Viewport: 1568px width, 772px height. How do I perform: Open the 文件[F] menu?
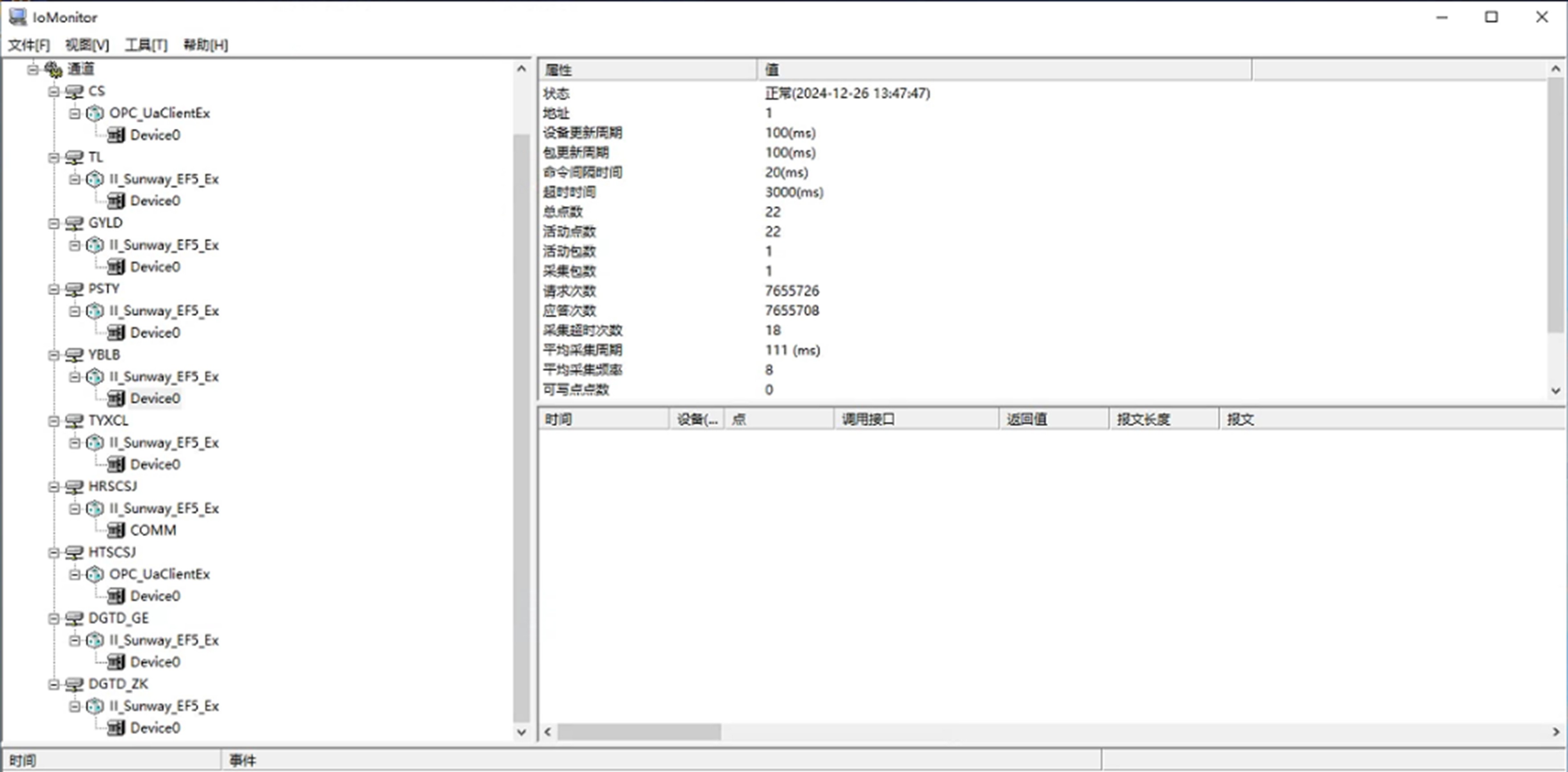pos(29,45)
